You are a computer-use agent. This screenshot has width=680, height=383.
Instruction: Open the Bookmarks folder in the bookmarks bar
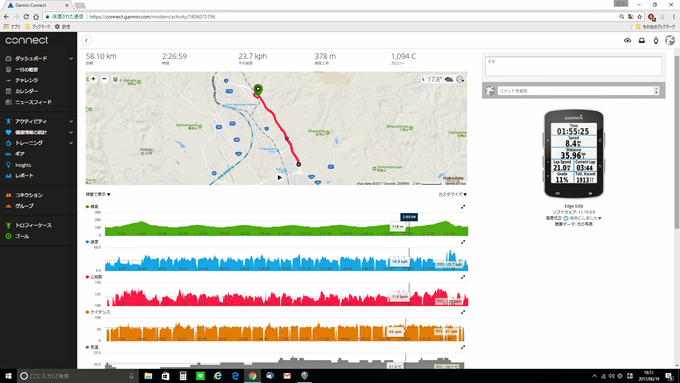point(38,26)
